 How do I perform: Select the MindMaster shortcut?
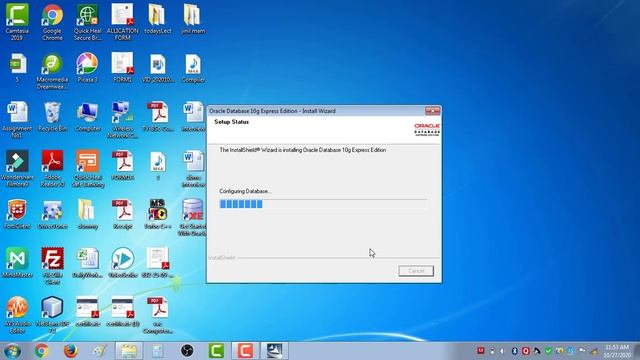coord(17,263)
